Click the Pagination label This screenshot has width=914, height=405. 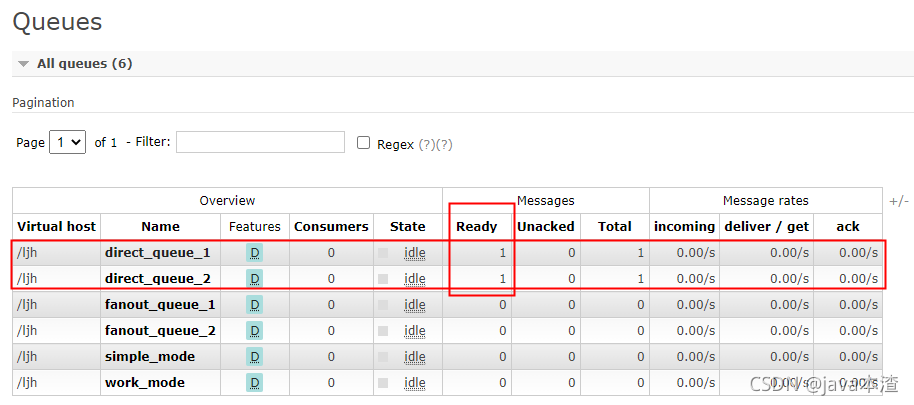click(43, 103)
